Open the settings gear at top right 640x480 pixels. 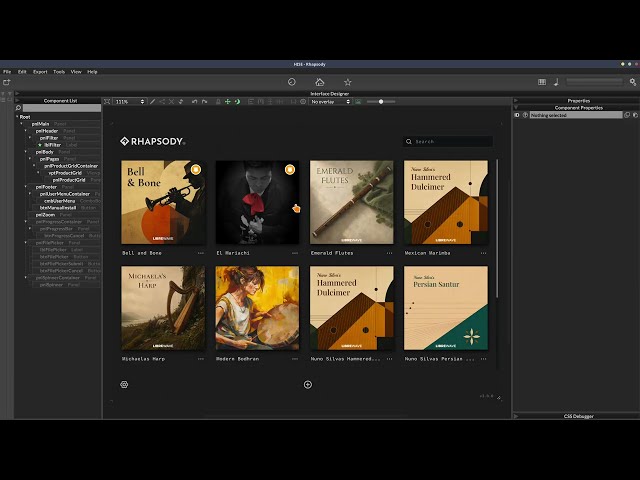[633, 82]
